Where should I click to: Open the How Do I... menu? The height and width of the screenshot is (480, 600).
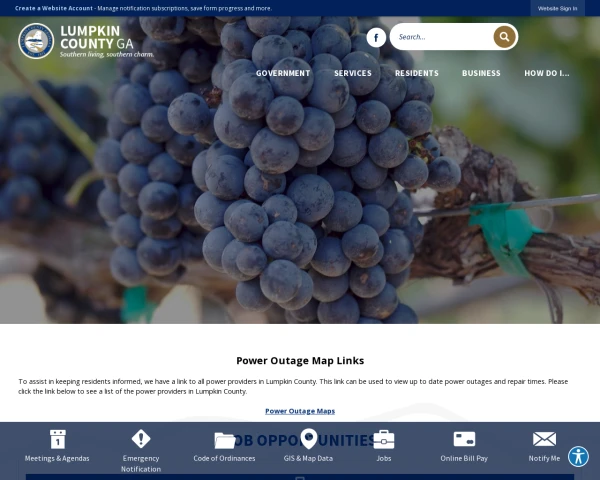(547, 73)
